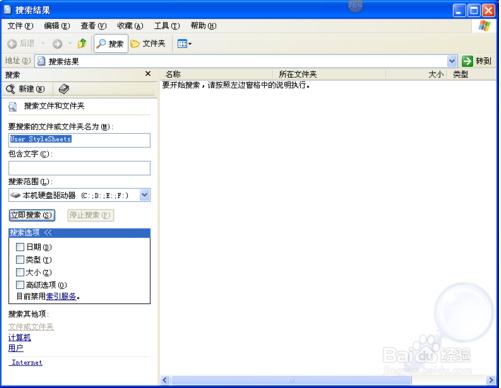Expand the address bar dropdown
Screen dimensions: 501x388
[452, 61]
